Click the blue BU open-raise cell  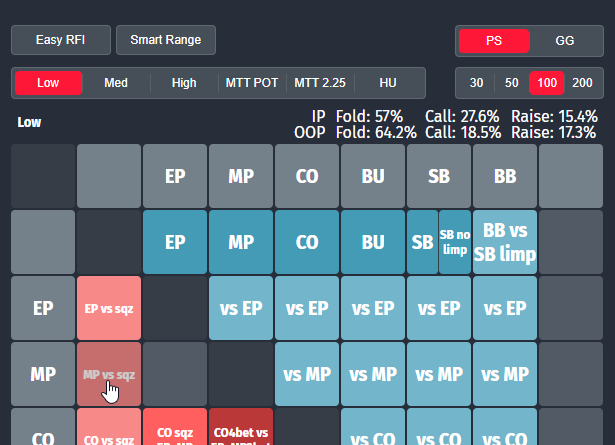coord(373,242)
